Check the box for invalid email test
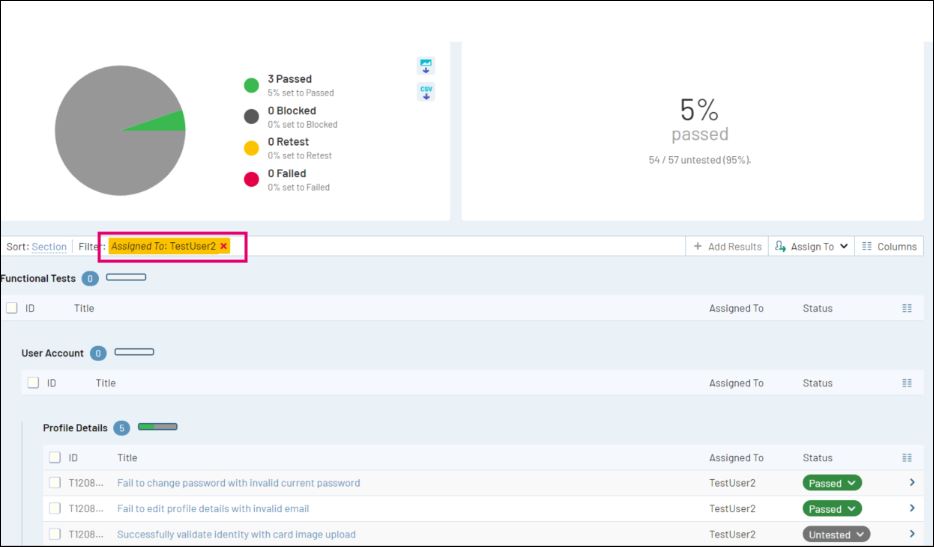 click(x=55, y=509)
